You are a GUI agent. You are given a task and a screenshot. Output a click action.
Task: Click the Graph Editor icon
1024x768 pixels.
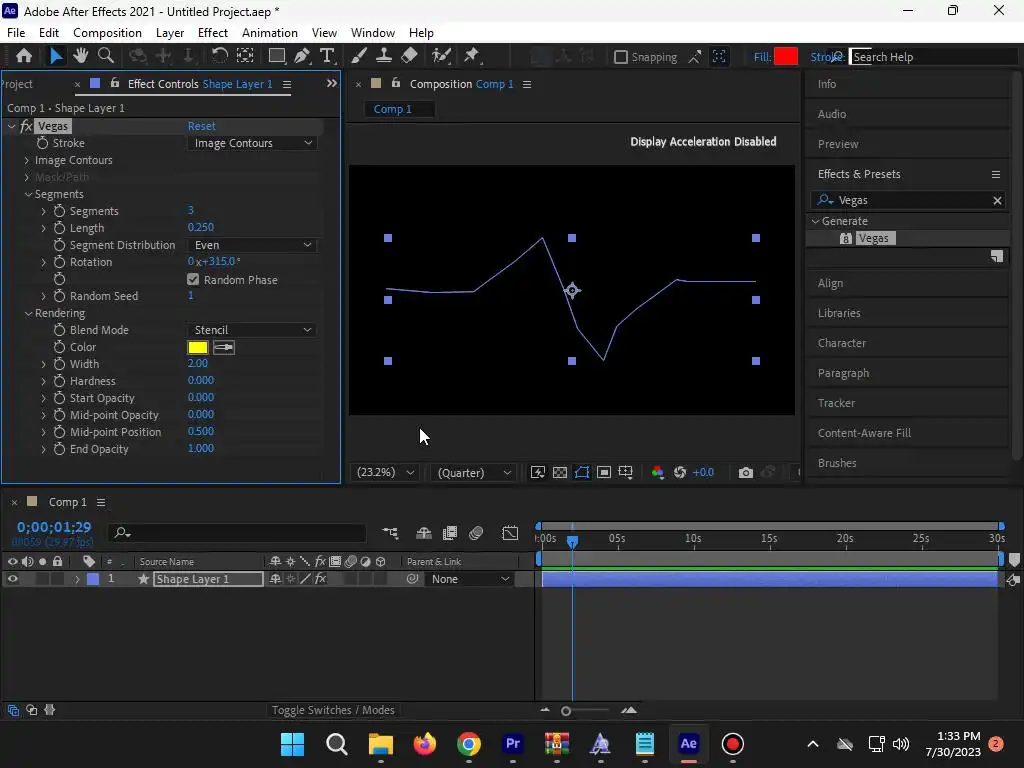(x=510, y=533)
